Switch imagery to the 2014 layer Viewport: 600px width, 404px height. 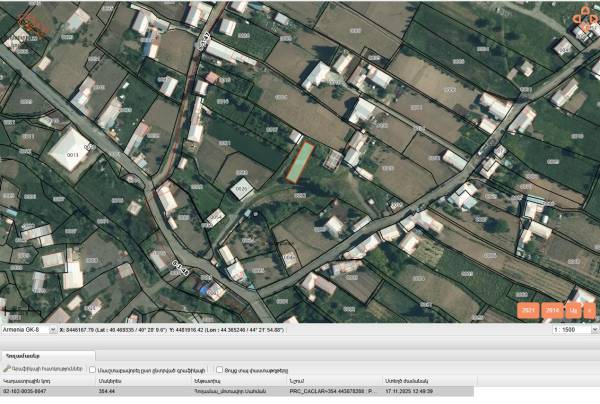coord(553,311)
